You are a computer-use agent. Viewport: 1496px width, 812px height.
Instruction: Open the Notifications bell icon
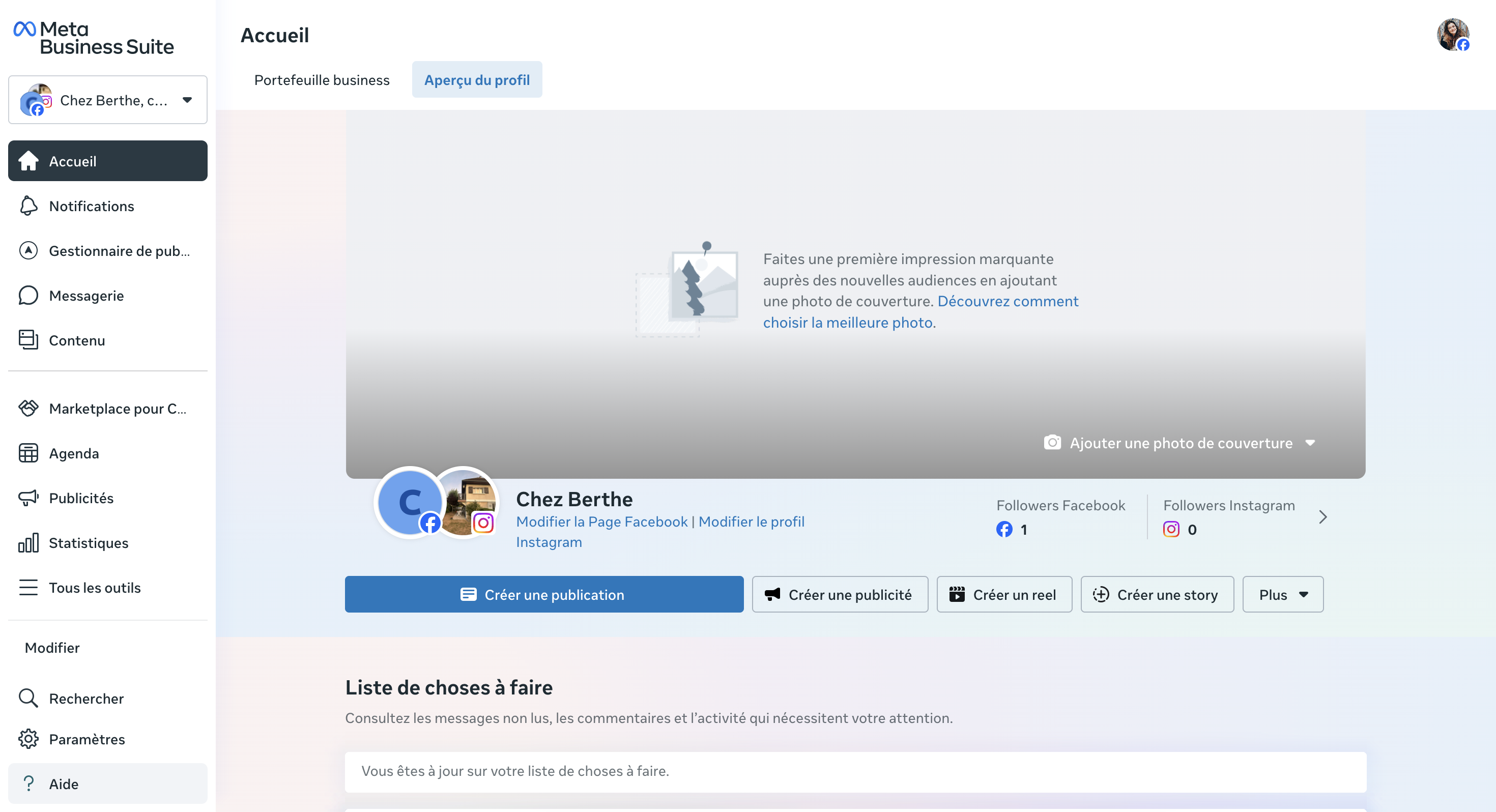tap(28, 206)
